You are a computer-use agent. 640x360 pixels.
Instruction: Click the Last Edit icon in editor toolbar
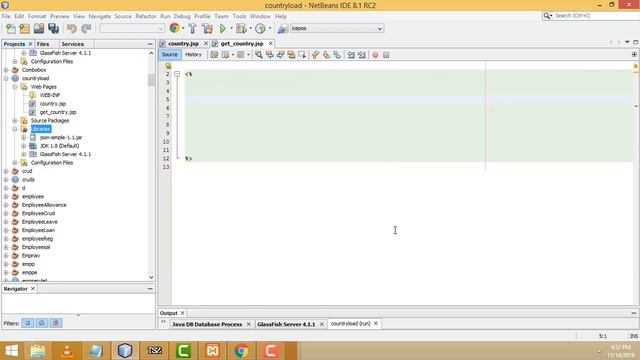point(214,55)
